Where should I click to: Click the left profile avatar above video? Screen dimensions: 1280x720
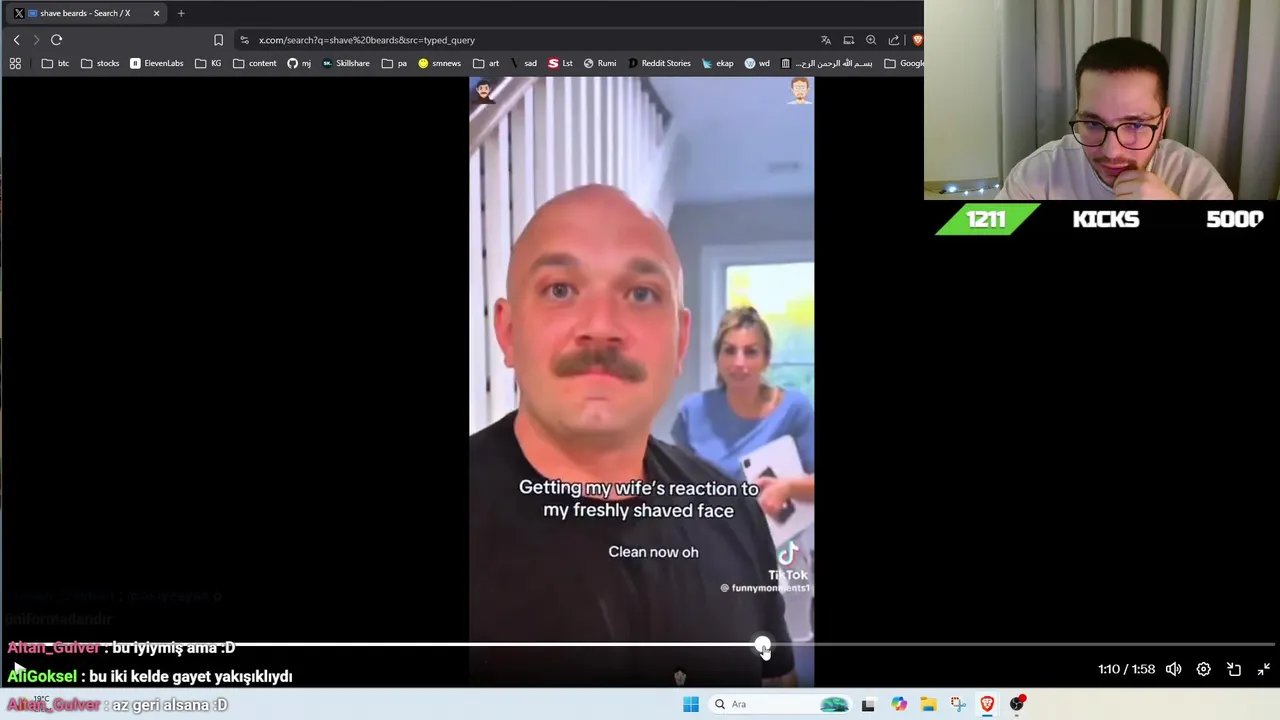click(484, 91)
